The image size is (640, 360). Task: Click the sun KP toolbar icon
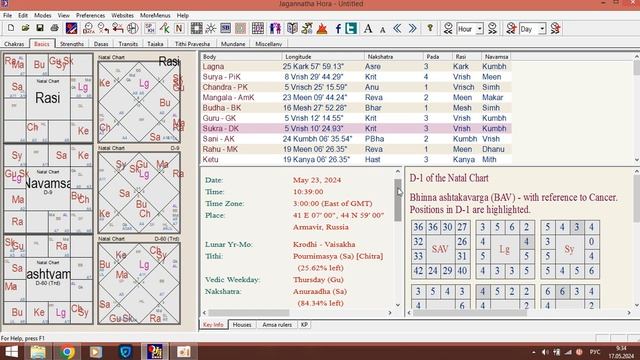(211, 28)
